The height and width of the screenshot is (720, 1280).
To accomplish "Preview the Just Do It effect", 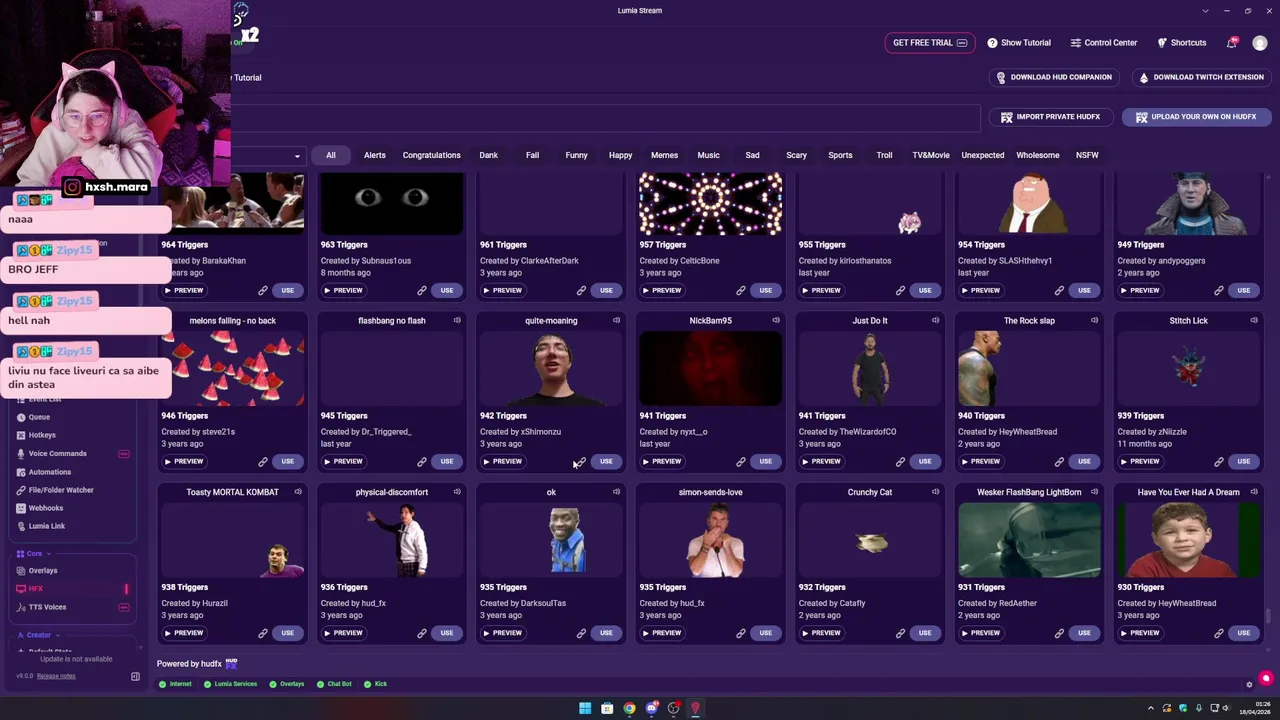I will coord(821,462).
